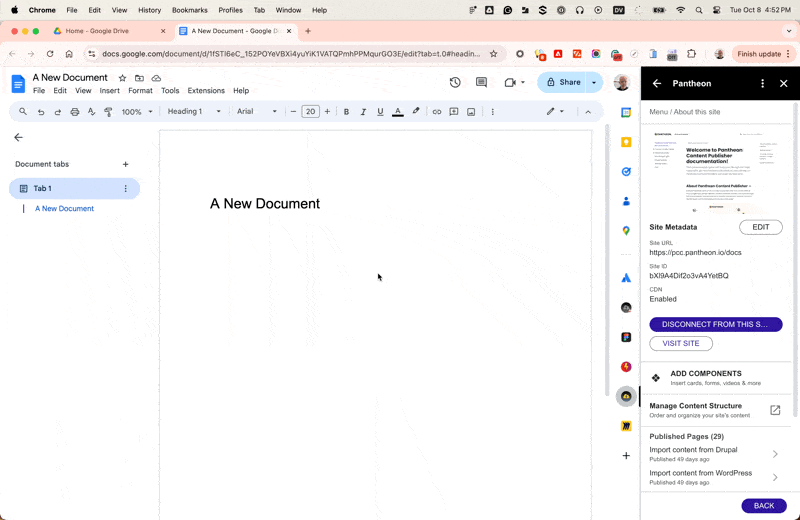Open the Heading 1 style dropdown
Image resolution: width=800 pixels, height=520 pixels.
(194, 111)
